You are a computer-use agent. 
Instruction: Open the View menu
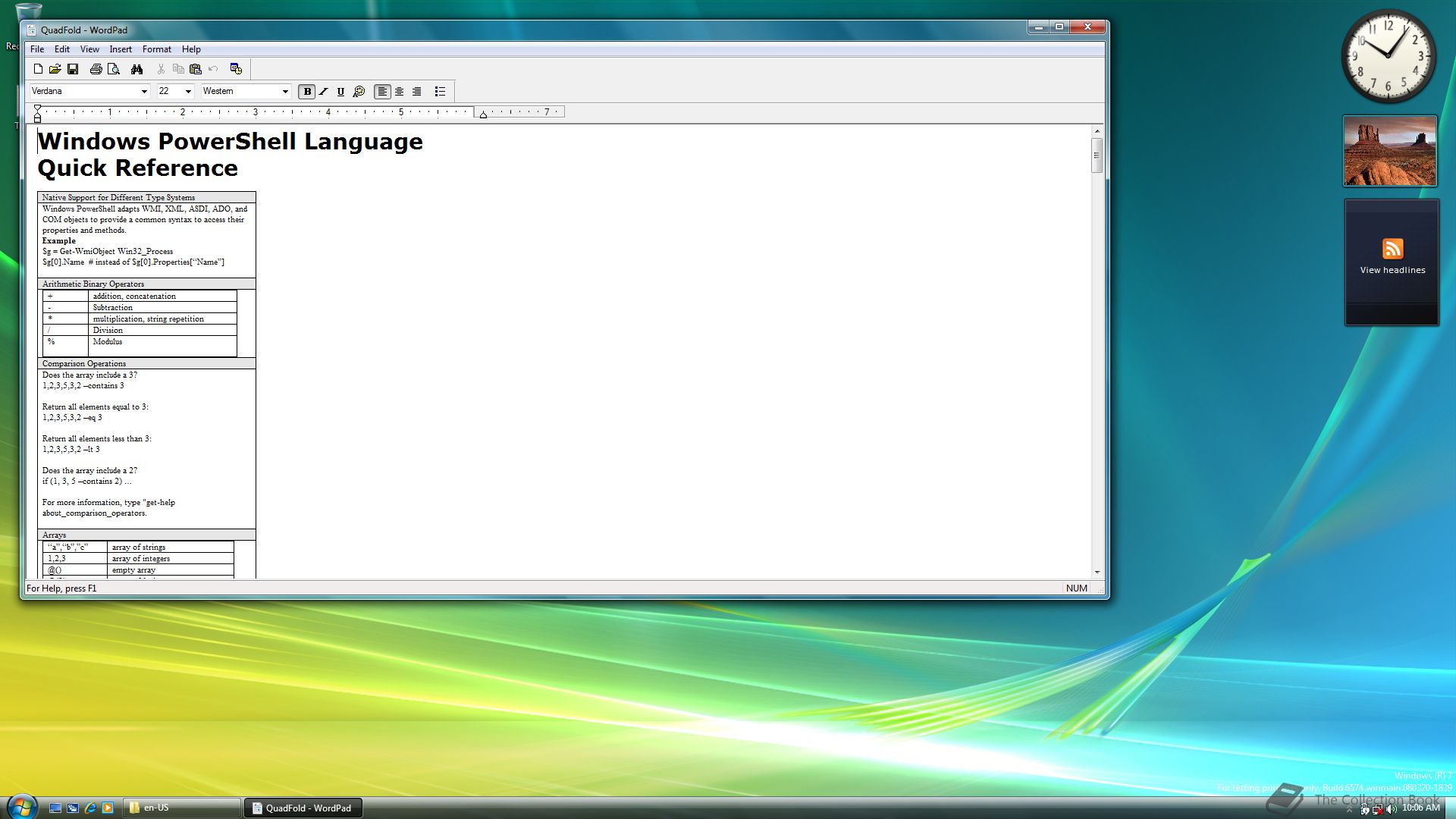[89, 49]
